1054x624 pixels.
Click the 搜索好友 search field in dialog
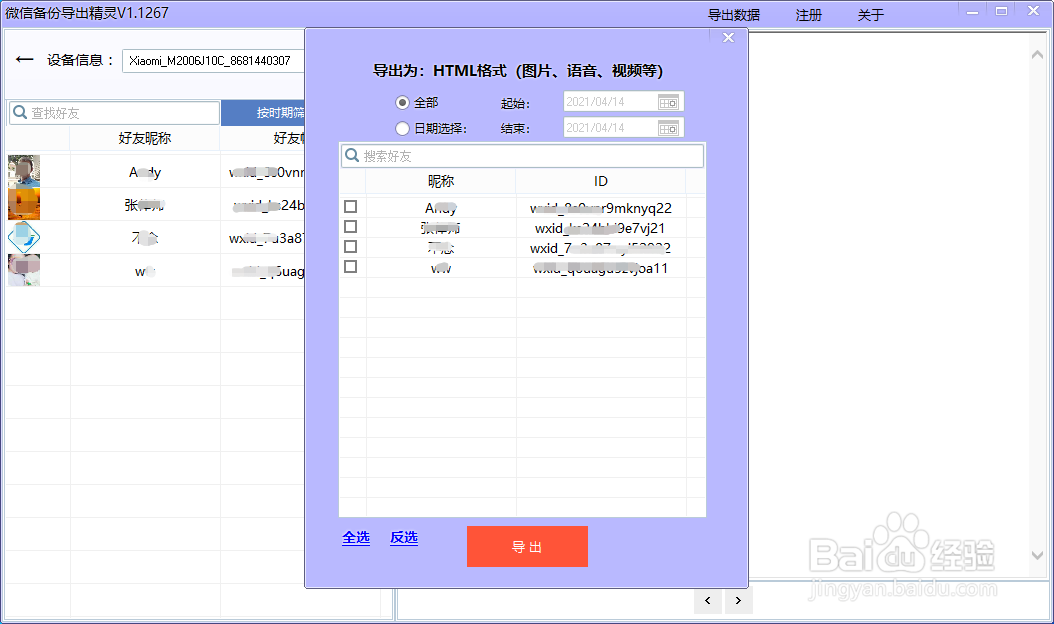tap(522, 156)
